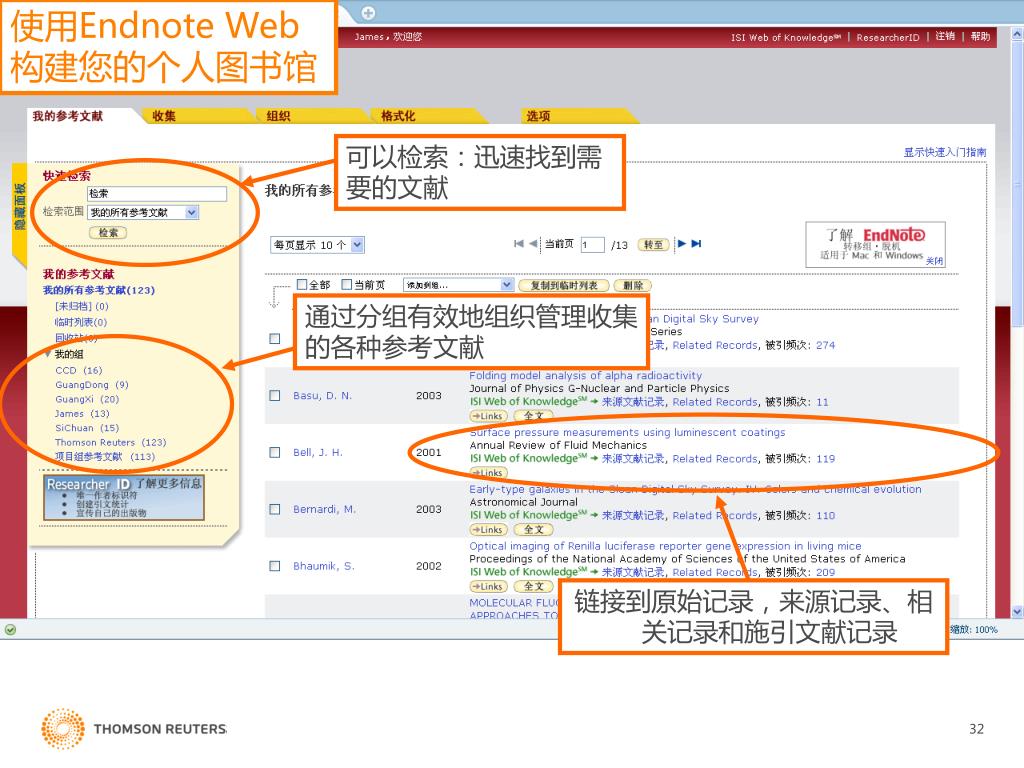Open the [未归档] (0) group
The height and width of the screenshot is (768, 1024).
[x=82, y=306]
